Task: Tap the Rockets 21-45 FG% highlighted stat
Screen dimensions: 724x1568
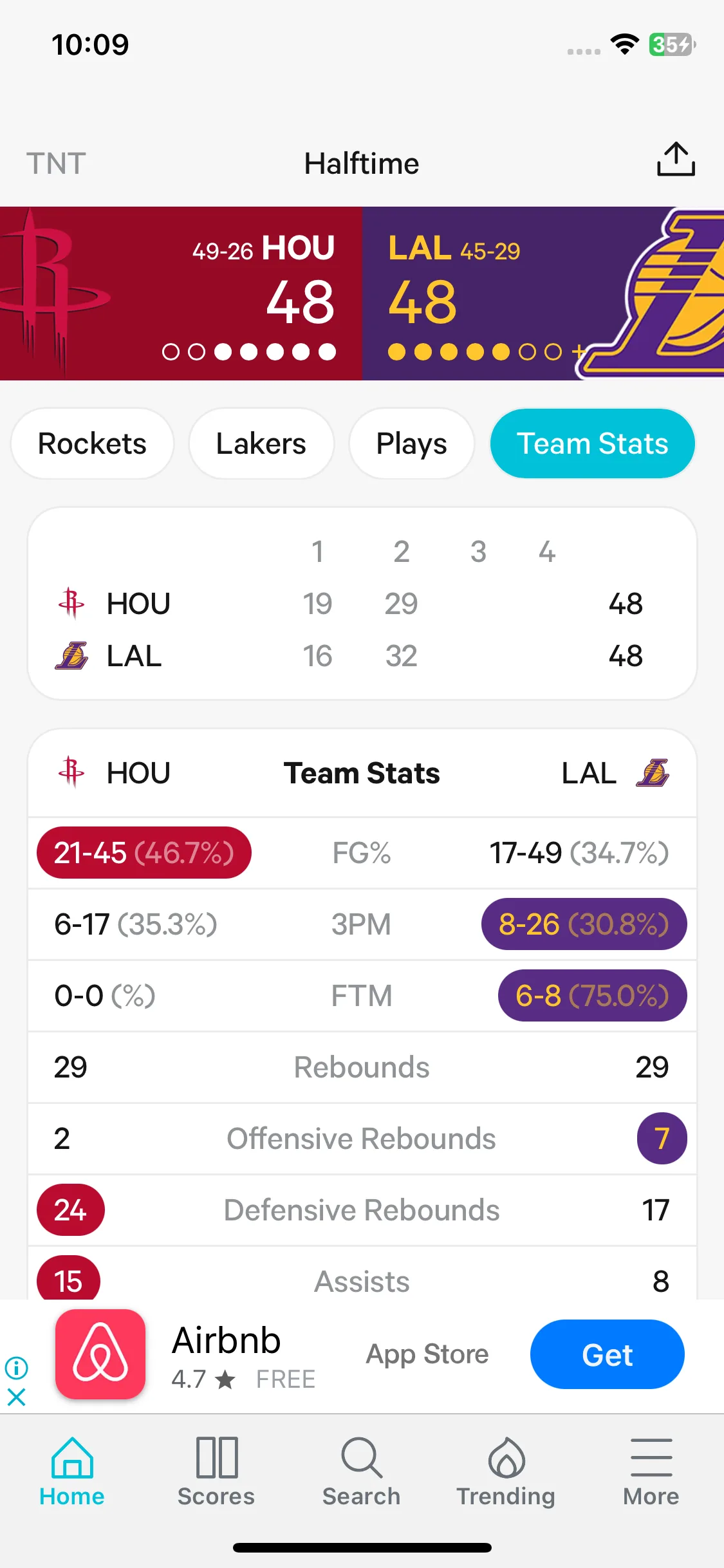Action: [144, 853]
